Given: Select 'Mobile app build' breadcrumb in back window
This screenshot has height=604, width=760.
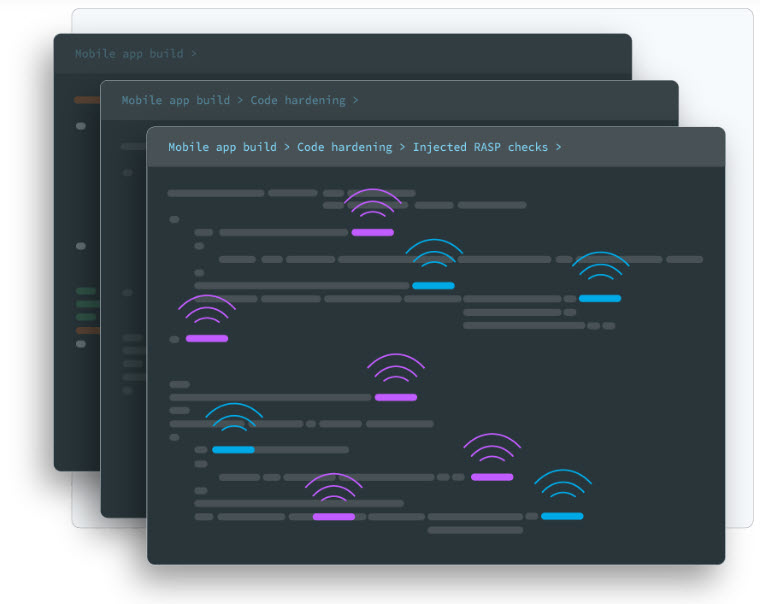Looking at the screenshot, I should 129,54.
